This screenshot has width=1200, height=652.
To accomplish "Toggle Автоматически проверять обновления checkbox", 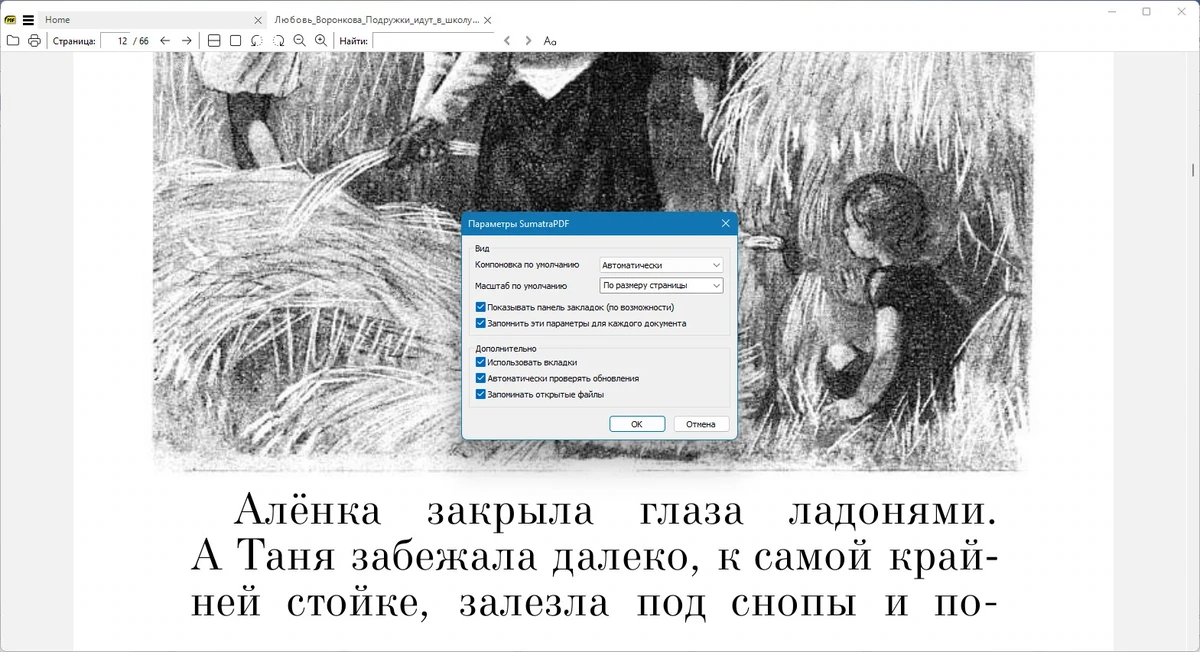I will coord(481,378).
